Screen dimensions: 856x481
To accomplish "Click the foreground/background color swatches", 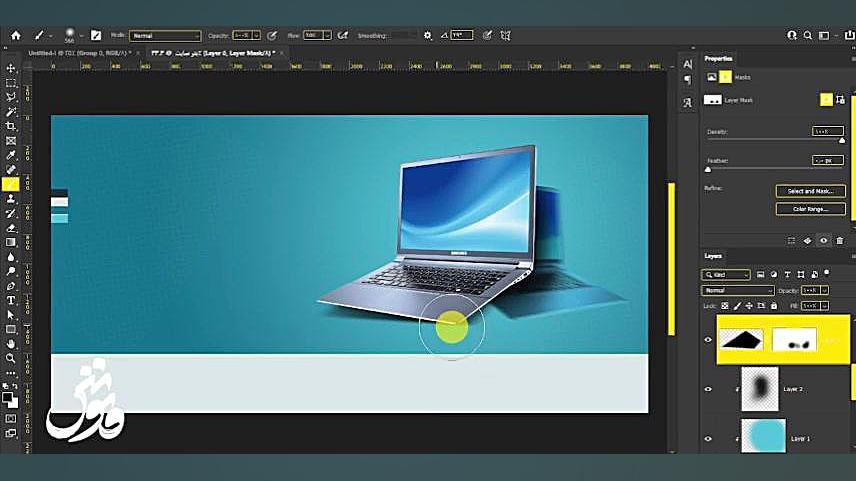I will 10,400.
